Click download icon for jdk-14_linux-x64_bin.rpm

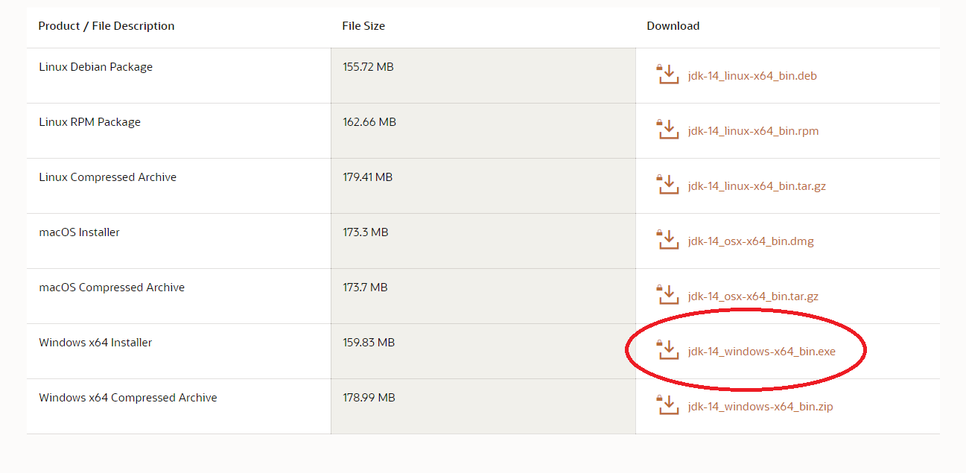668,129
